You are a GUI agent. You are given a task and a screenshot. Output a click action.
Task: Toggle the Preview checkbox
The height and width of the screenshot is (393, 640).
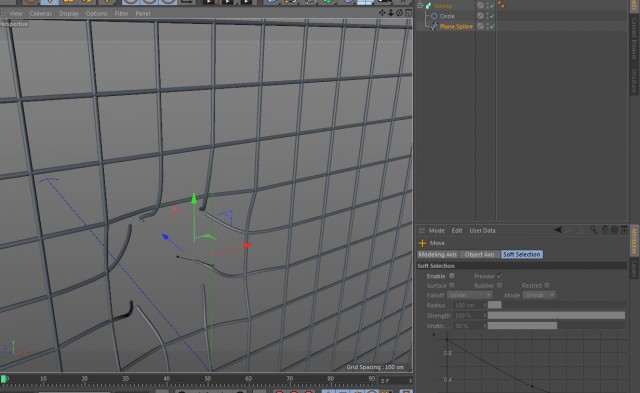click(x=500, y=276)
